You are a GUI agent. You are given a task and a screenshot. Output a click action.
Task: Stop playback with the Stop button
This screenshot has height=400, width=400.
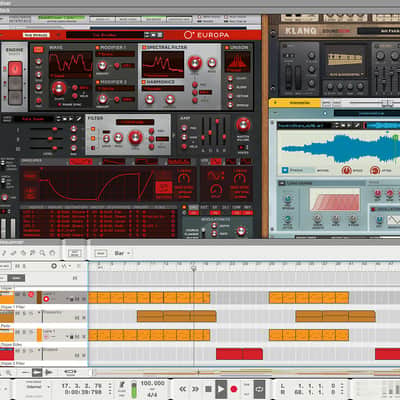click(x=209, y=389)
